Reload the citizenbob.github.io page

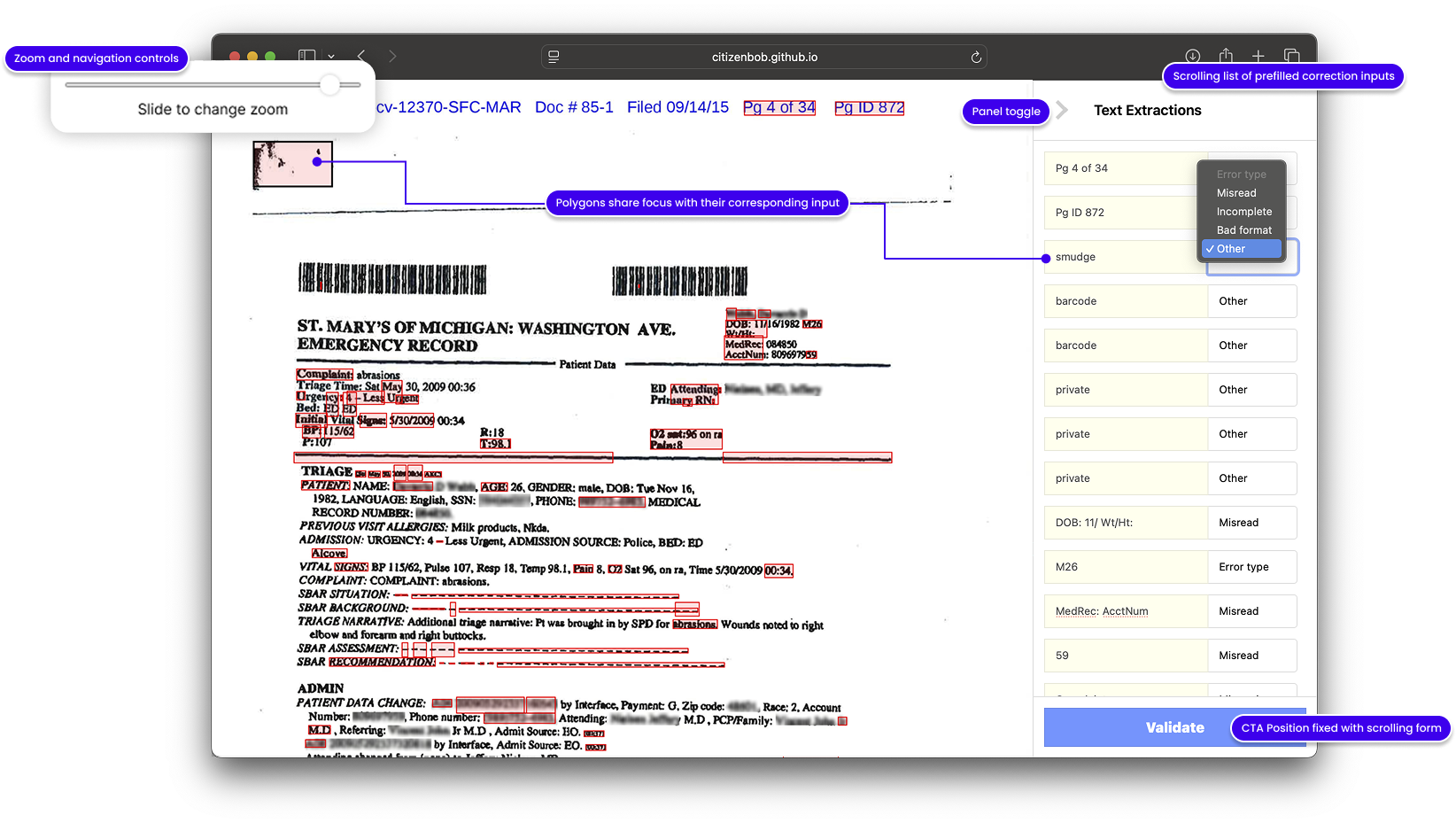976,57
